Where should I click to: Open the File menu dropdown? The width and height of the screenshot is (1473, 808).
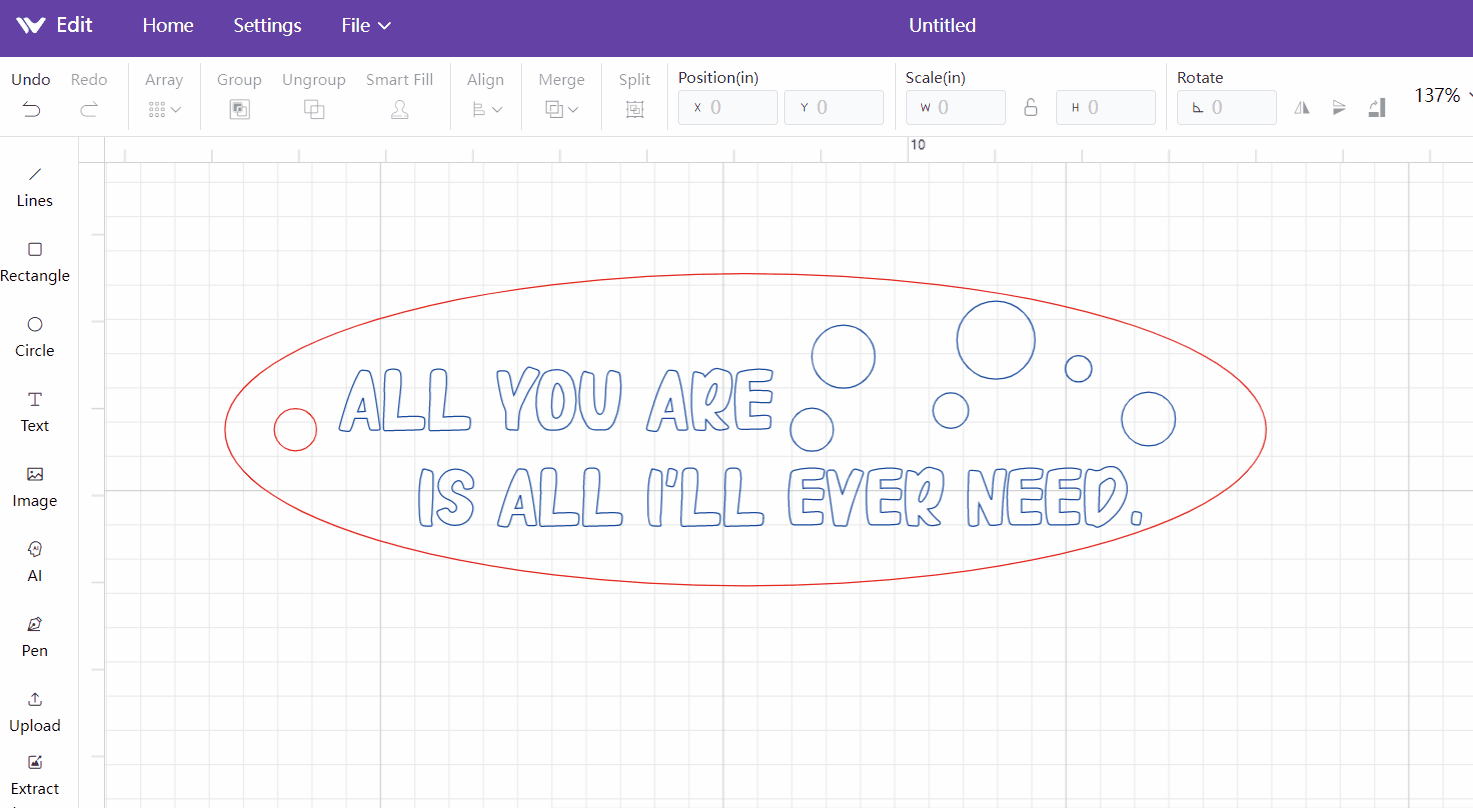[365, 25]
